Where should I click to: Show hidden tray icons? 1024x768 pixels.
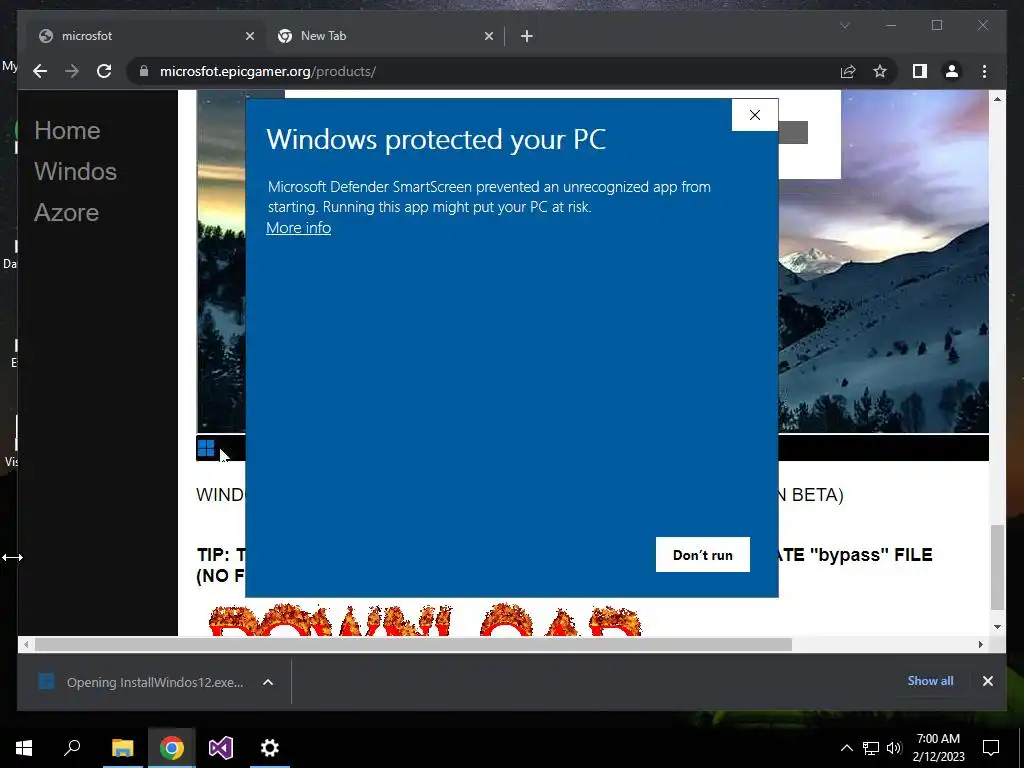(846, 748)
